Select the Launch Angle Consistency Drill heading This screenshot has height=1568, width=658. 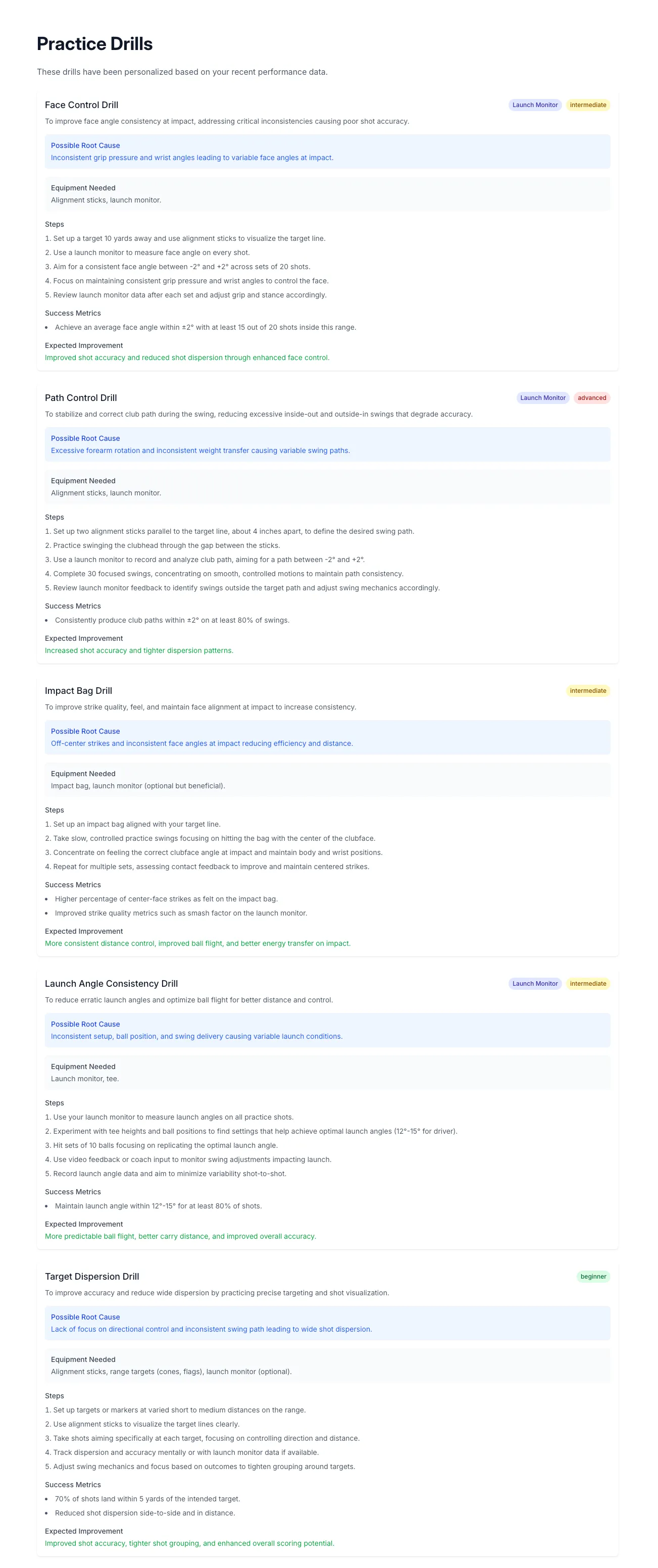112,983
